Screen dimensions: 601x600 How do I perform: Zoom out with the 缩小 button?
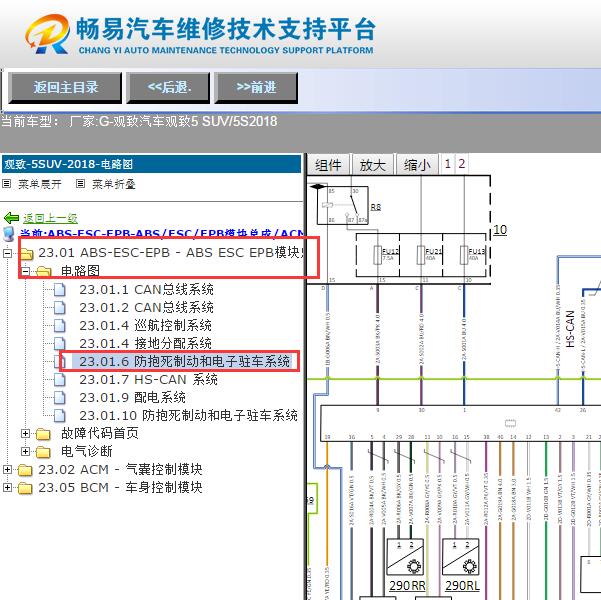point(417,165)
